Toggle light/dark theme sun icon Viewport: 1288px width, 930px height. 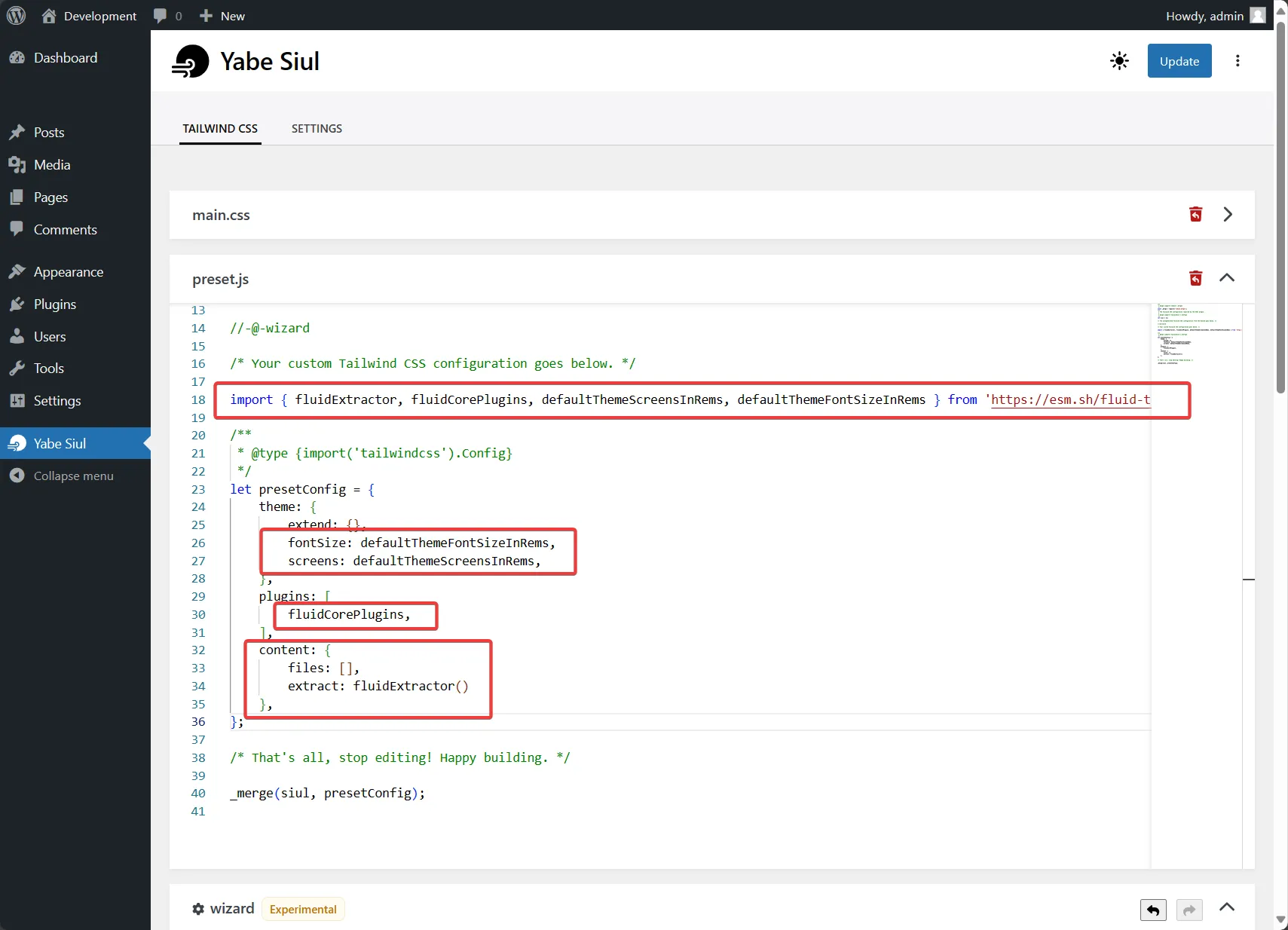tap(1119, 61)
